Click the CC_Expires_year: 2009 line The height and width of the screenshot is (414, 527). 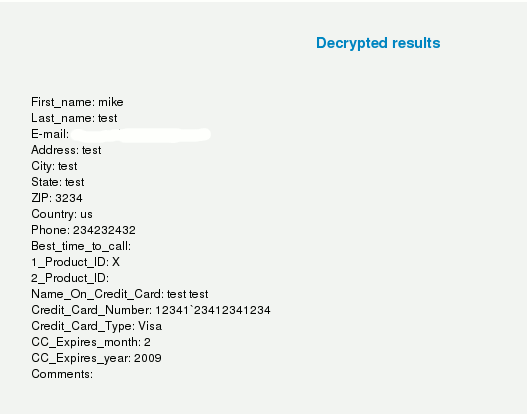(x=96, y=358)
